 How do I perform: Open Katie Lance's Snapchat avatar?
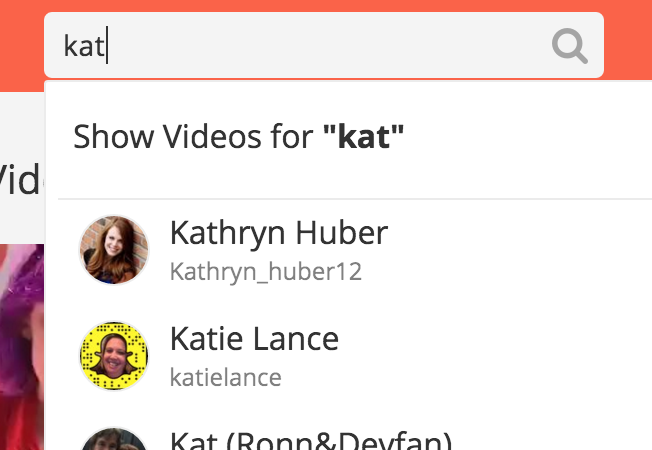pos(114,356)
